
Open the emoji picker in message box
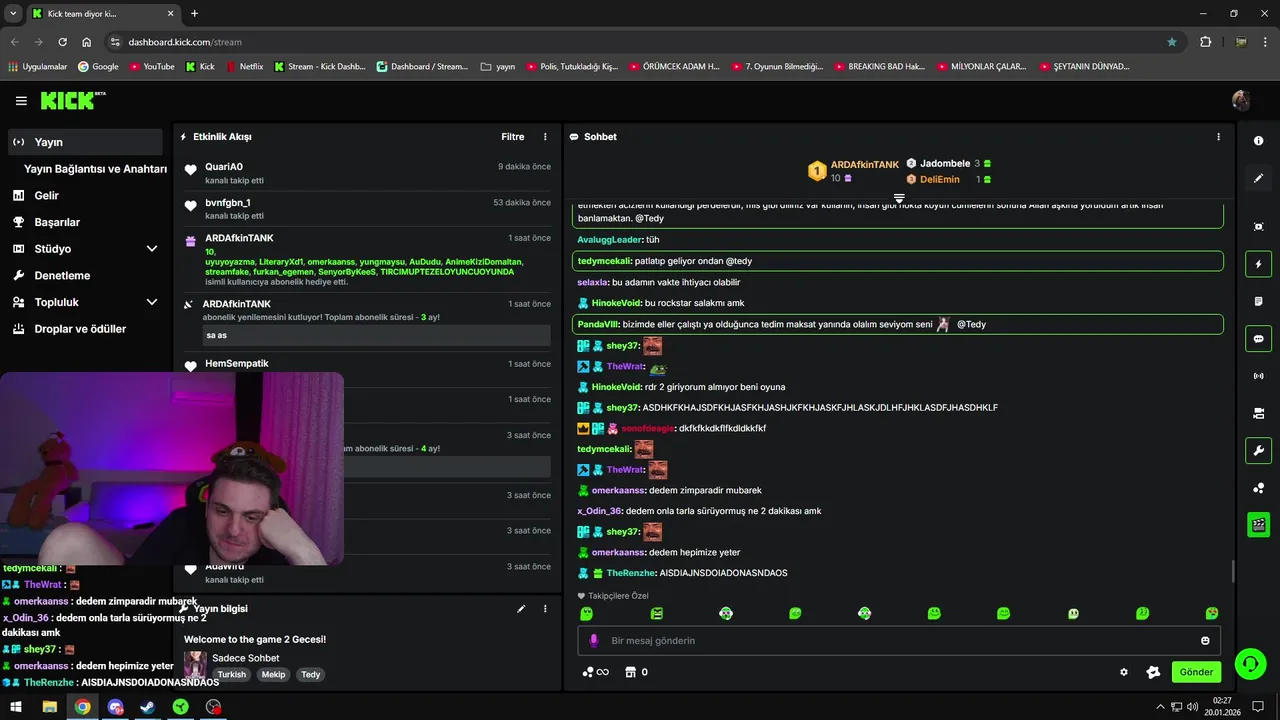1205,640
